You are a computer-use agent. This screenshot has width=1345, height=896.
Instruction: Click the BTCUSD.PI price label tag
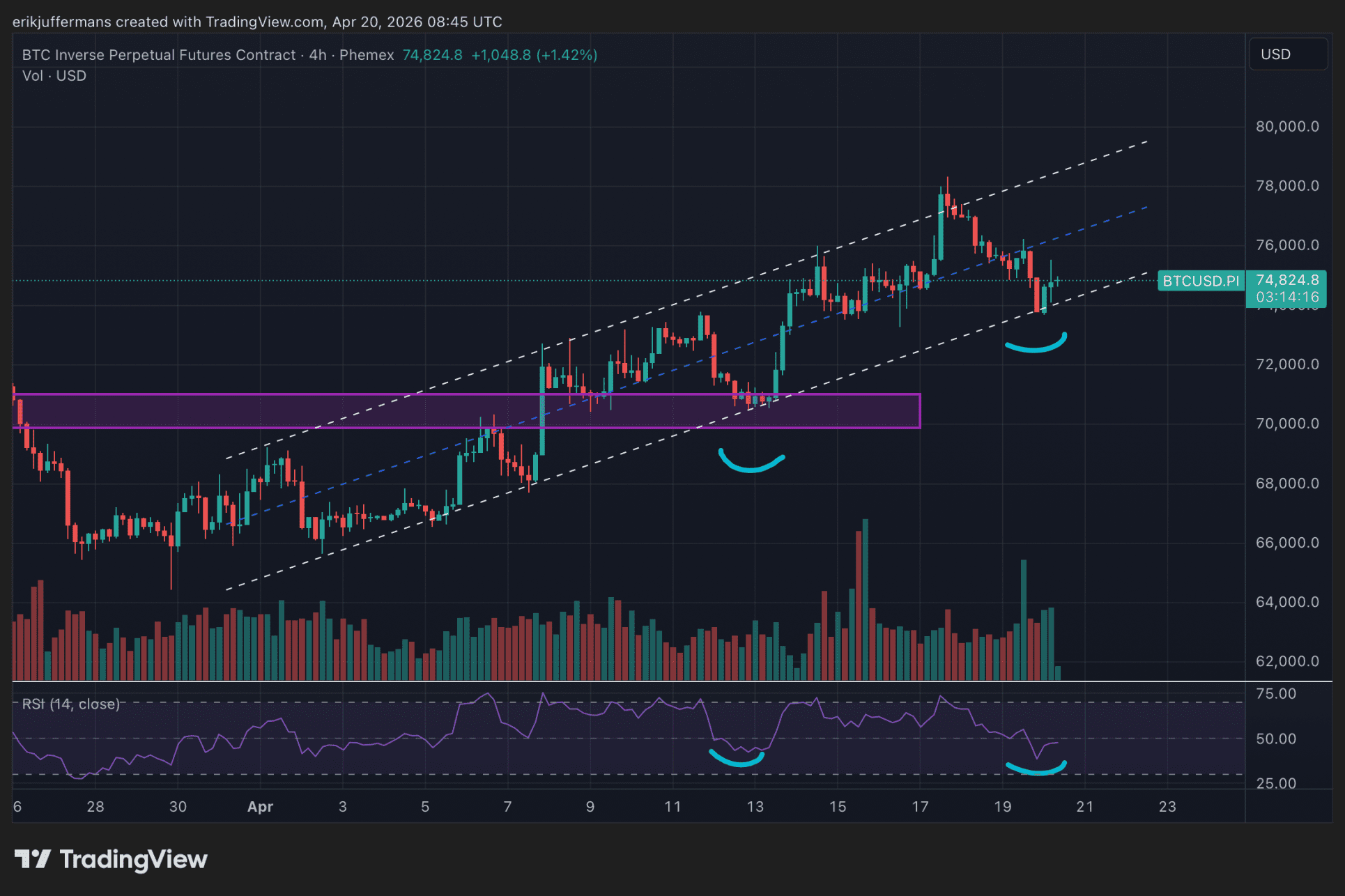pos(1200,281)
